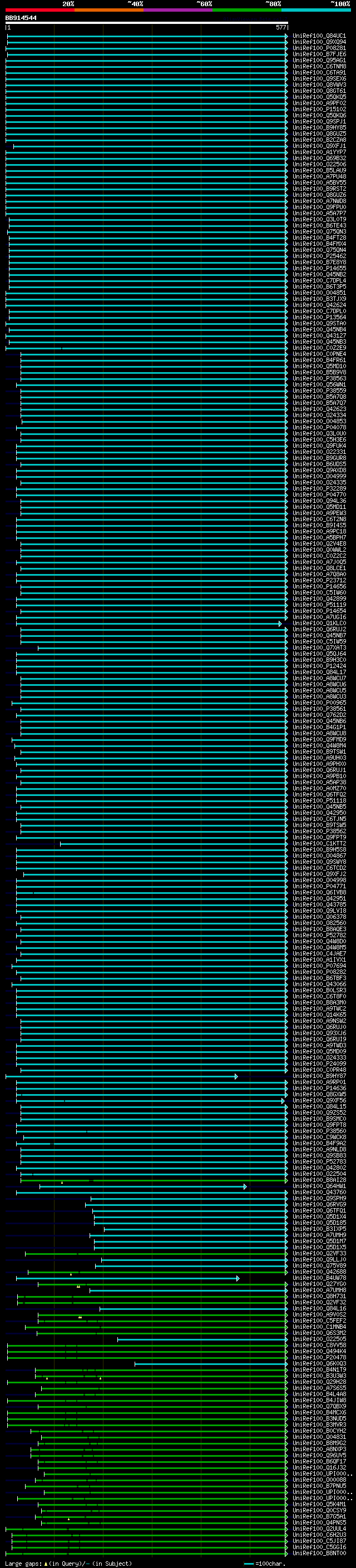Open hit UniRef100_P08281
Image resolution: width=356 pixels, height=1568 pixels.
[319, 48]
